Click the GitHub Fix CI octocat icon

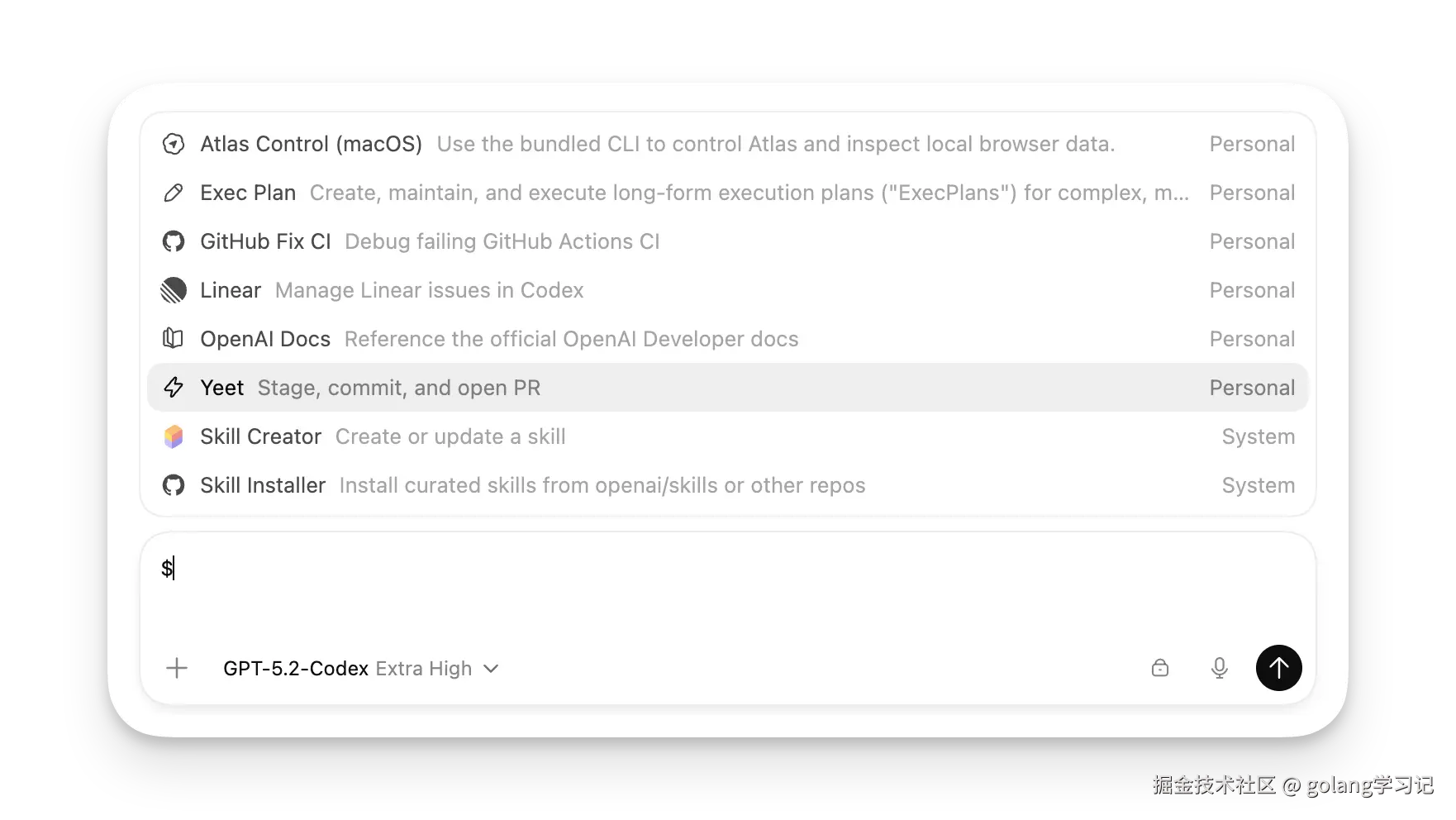[x=174, y=241]
